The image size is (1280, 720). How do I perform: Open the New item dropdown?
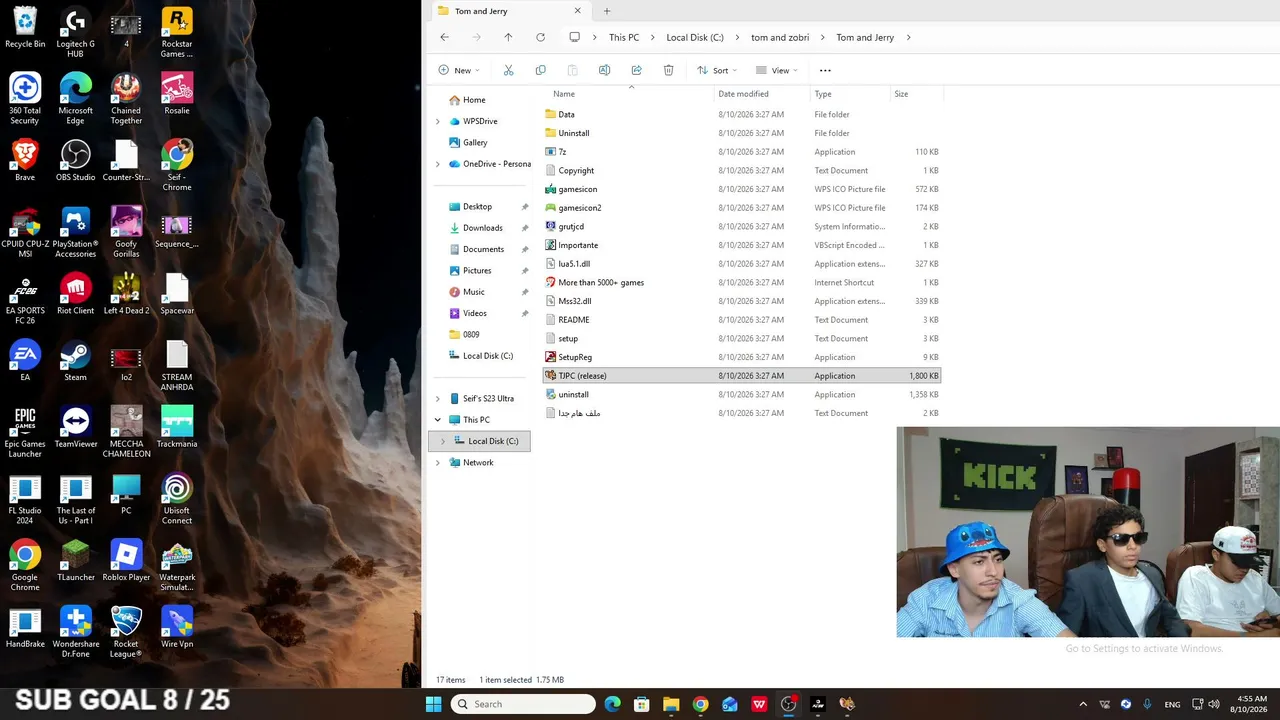point(459,70)
